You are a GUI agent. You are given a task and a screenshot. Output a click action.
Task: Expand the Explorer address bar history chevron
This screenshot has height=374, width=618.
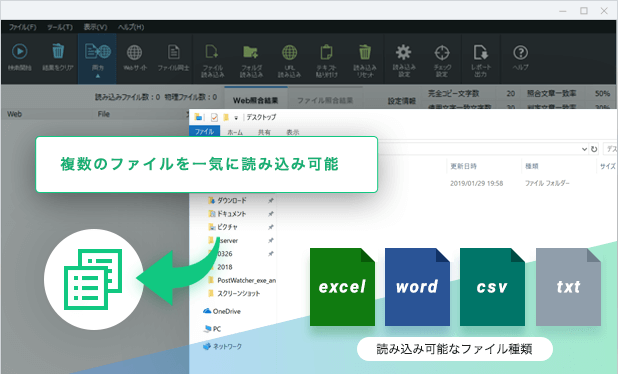click(x=584, y=149)
